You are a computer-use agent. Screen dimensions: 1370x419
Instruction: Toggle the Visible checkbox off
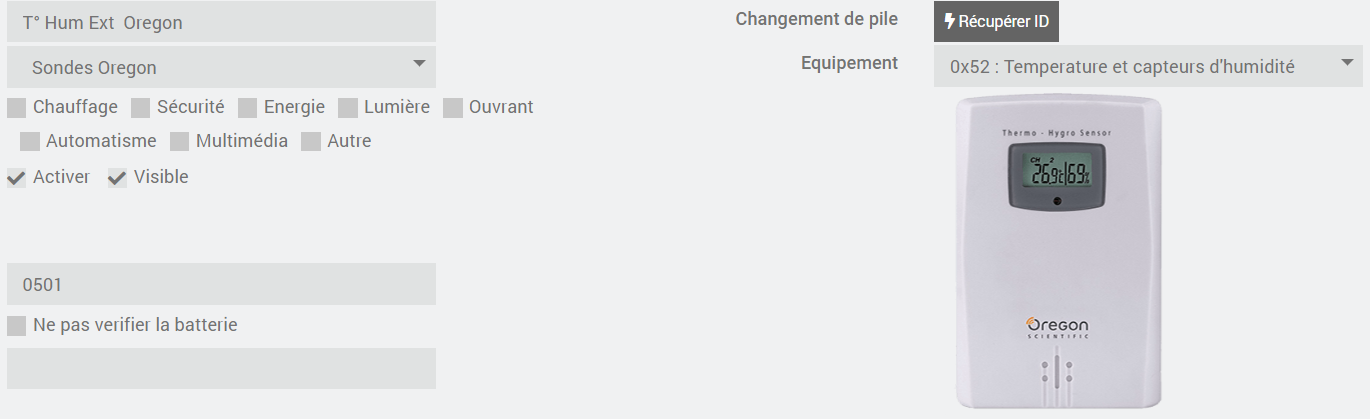coord(118,178)
